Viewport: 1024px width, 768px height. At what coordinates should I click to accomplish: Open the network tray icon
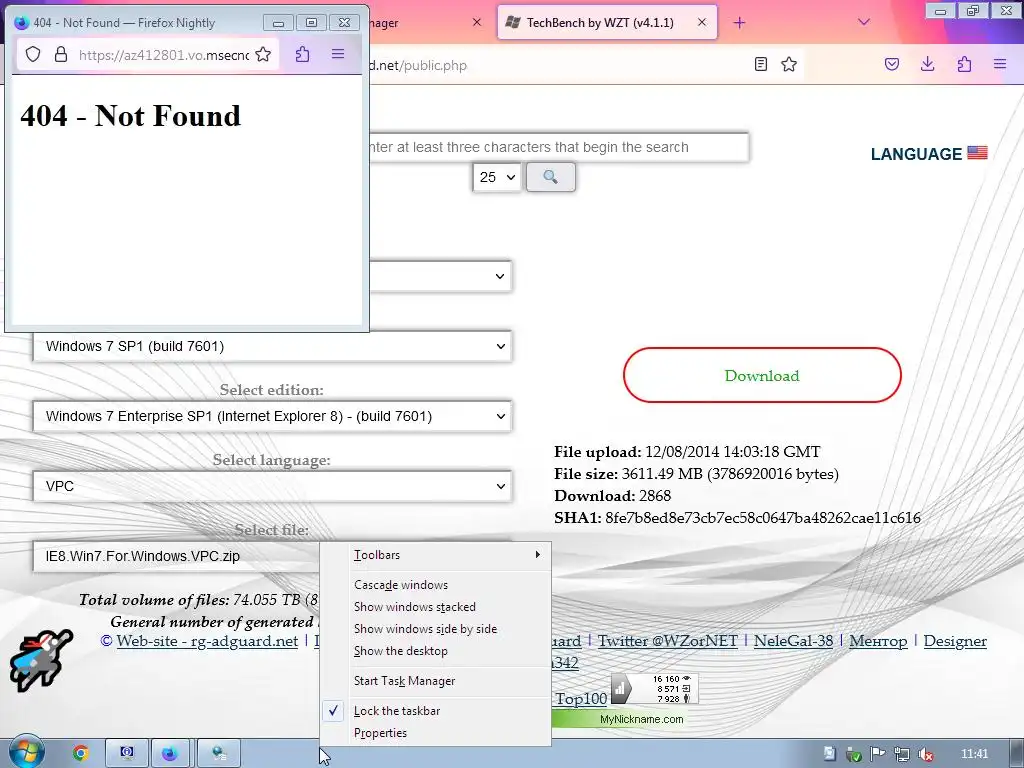(x=902, y=754)
